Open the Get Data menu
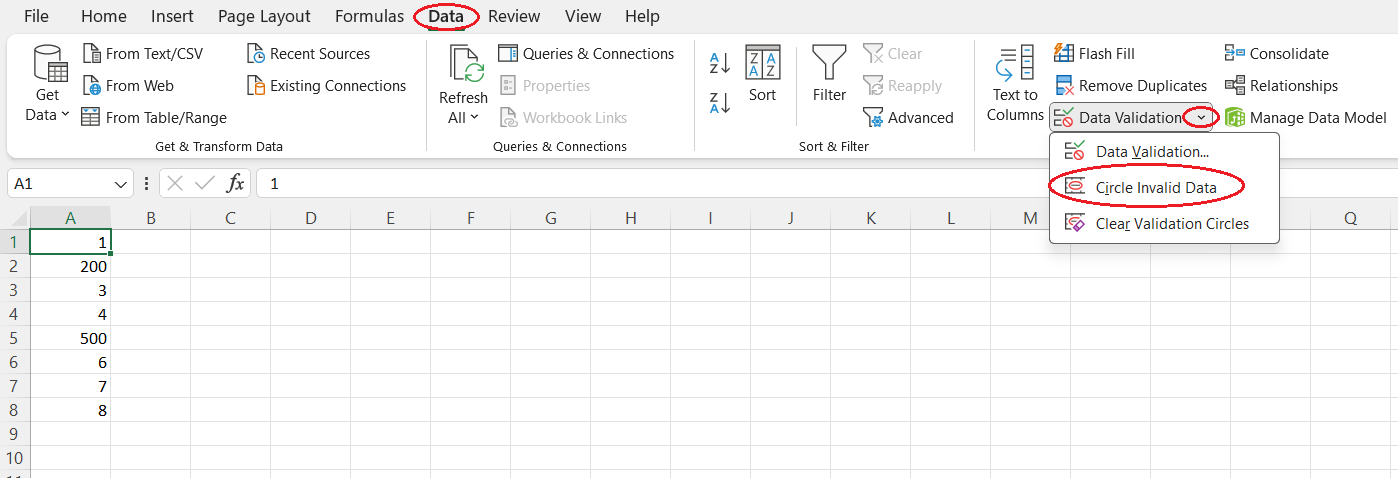This screenshot has height=478, width=1398. point(49,85)
